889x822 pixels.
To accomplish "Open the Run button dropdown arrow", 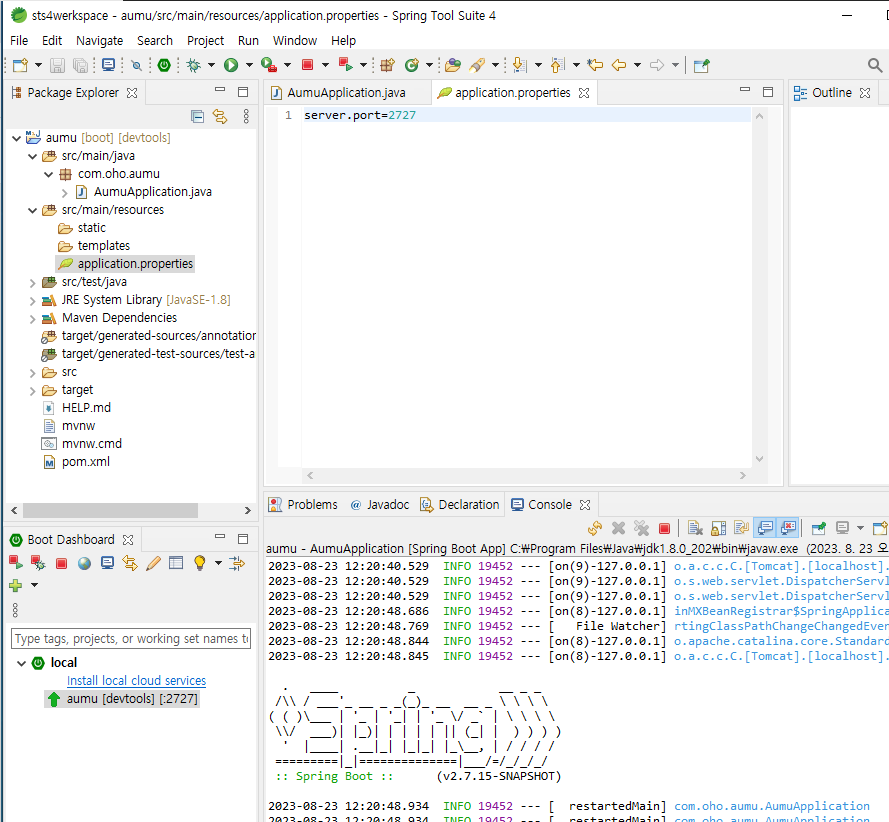I will coord(249,65).
